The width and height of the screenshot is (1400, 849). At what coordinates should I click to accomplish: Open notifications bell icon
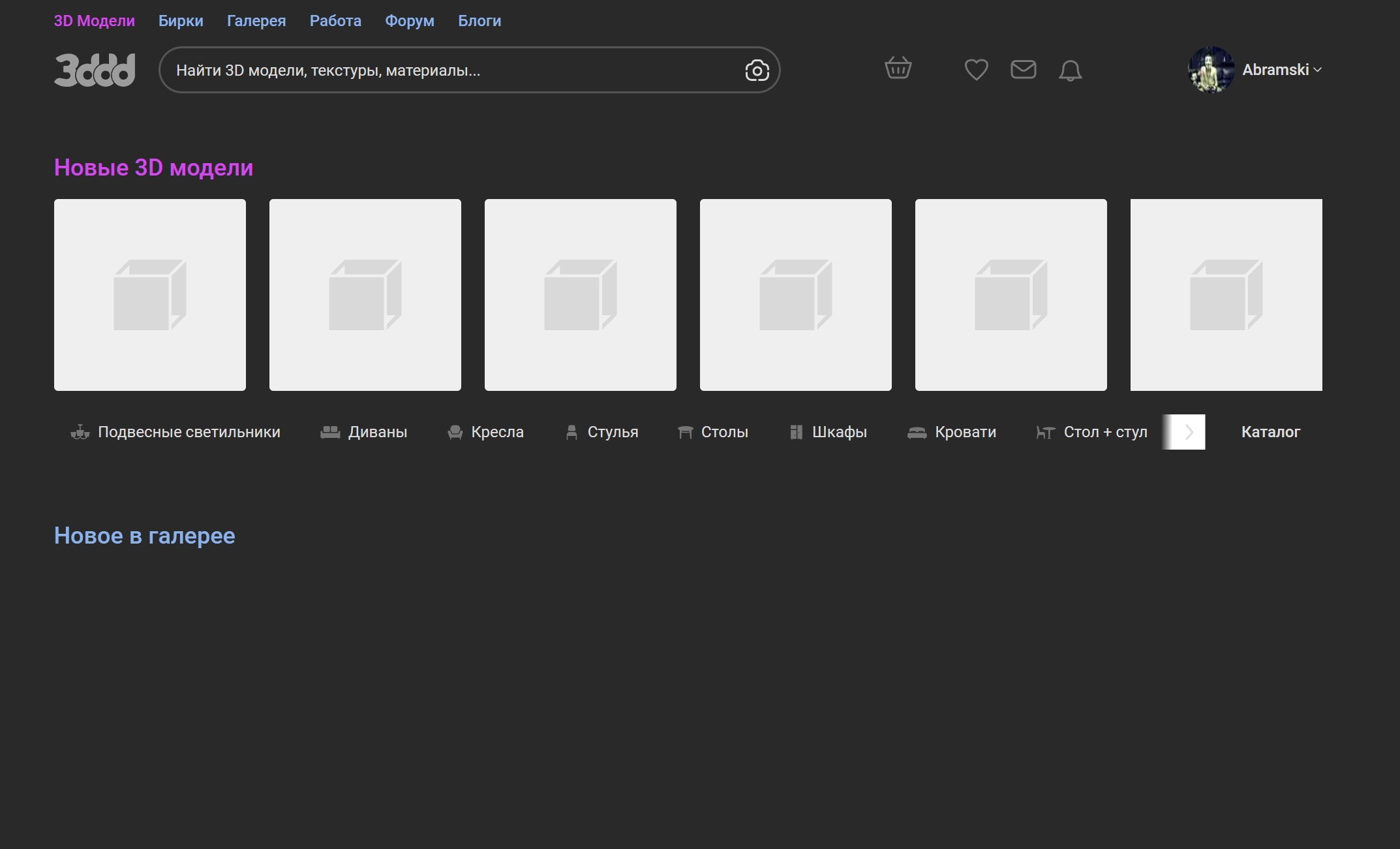click(1070, 70)
